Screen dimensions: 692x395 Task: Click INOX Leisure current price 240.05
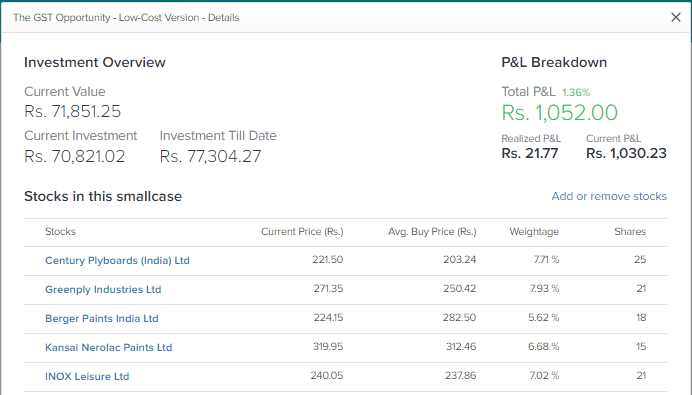tap(327, 376)
